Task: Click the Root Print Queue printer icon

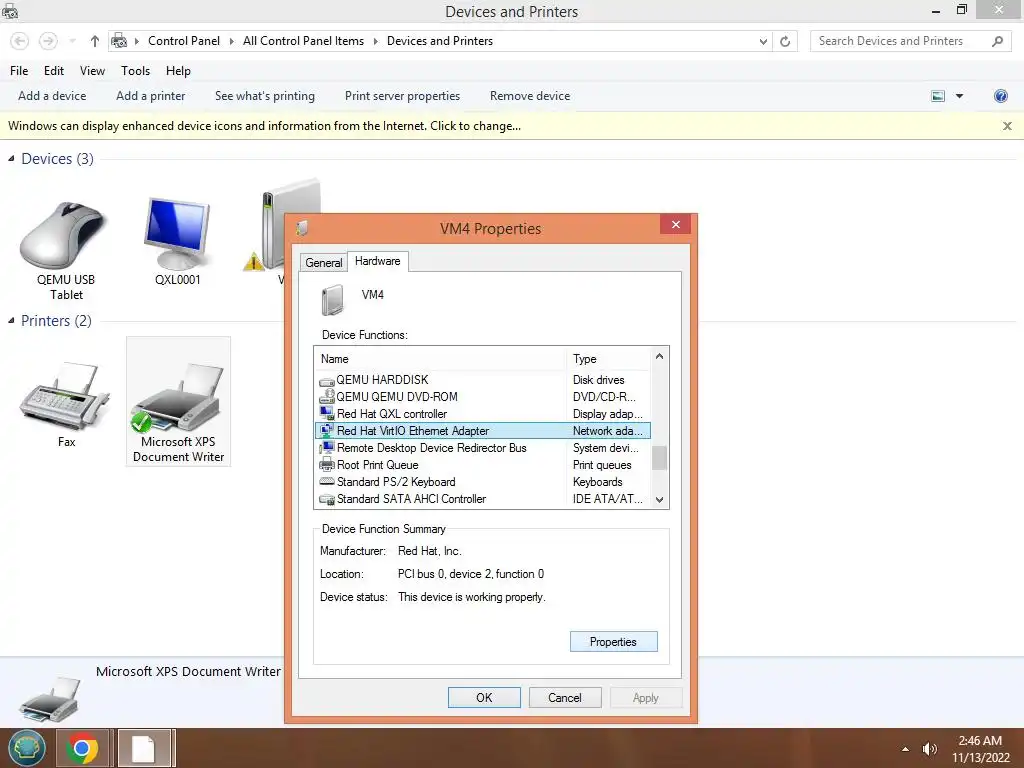Action: tap(327, 465)
